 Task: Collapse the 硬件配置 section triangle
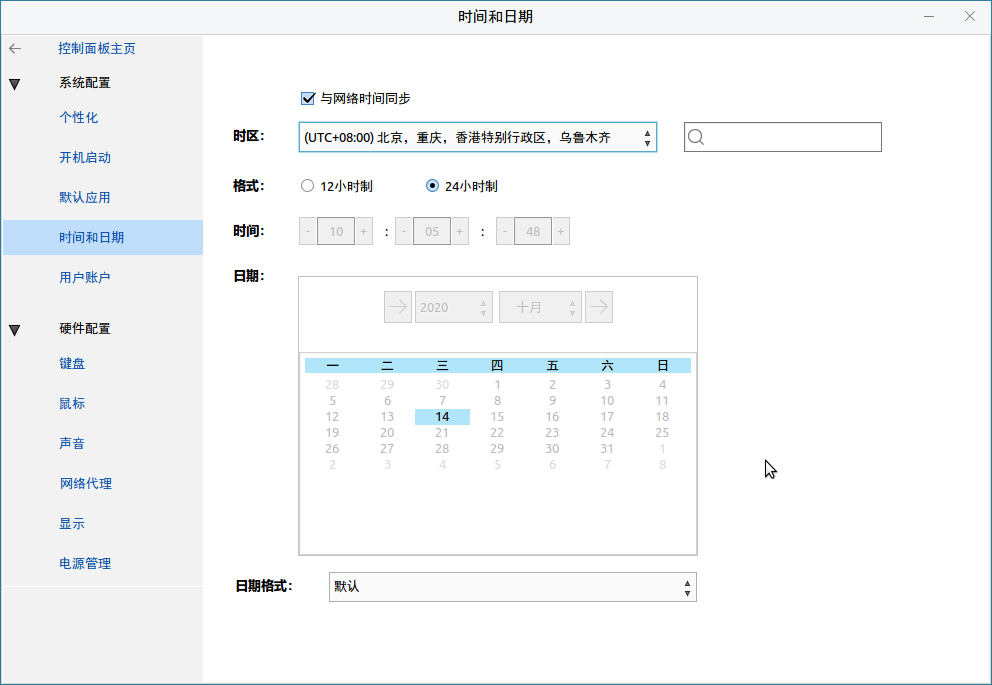[x=15, y=330]
